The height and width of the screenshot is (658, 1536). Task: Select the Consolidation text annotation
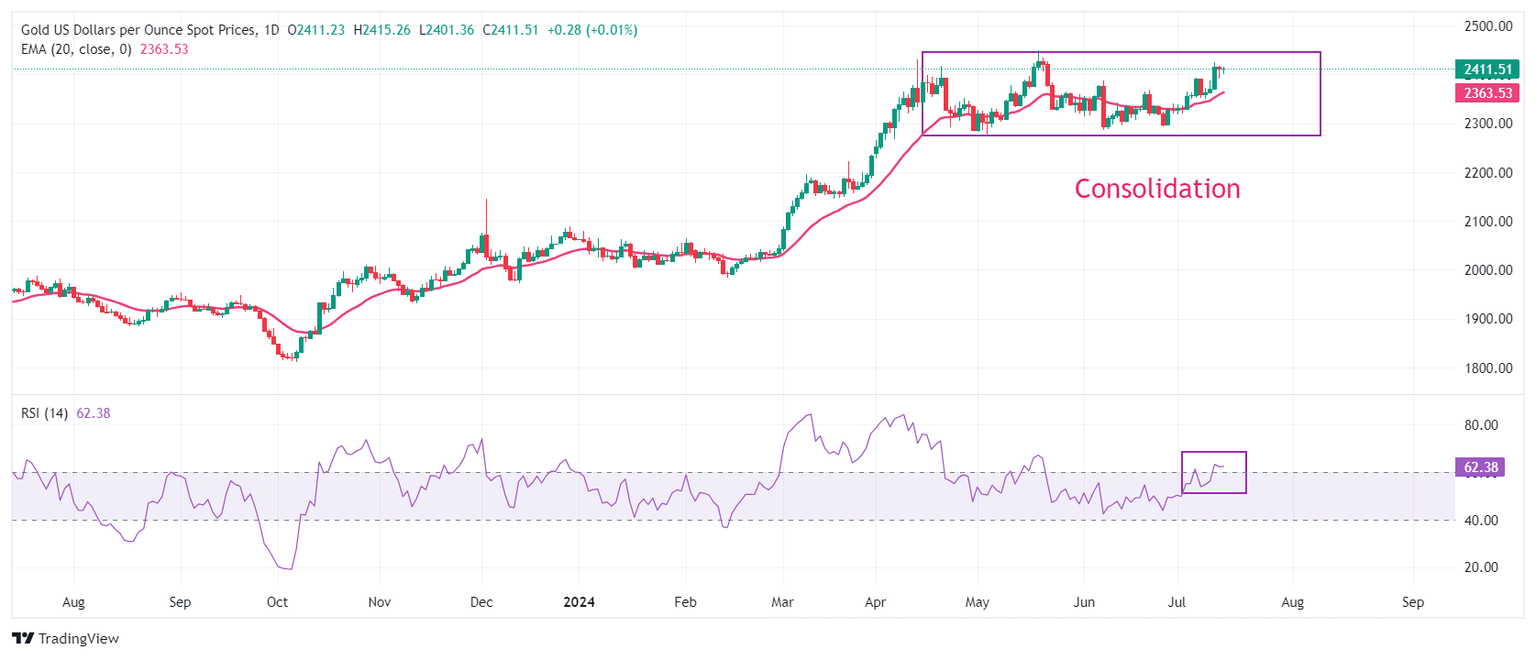(1157, 188)
